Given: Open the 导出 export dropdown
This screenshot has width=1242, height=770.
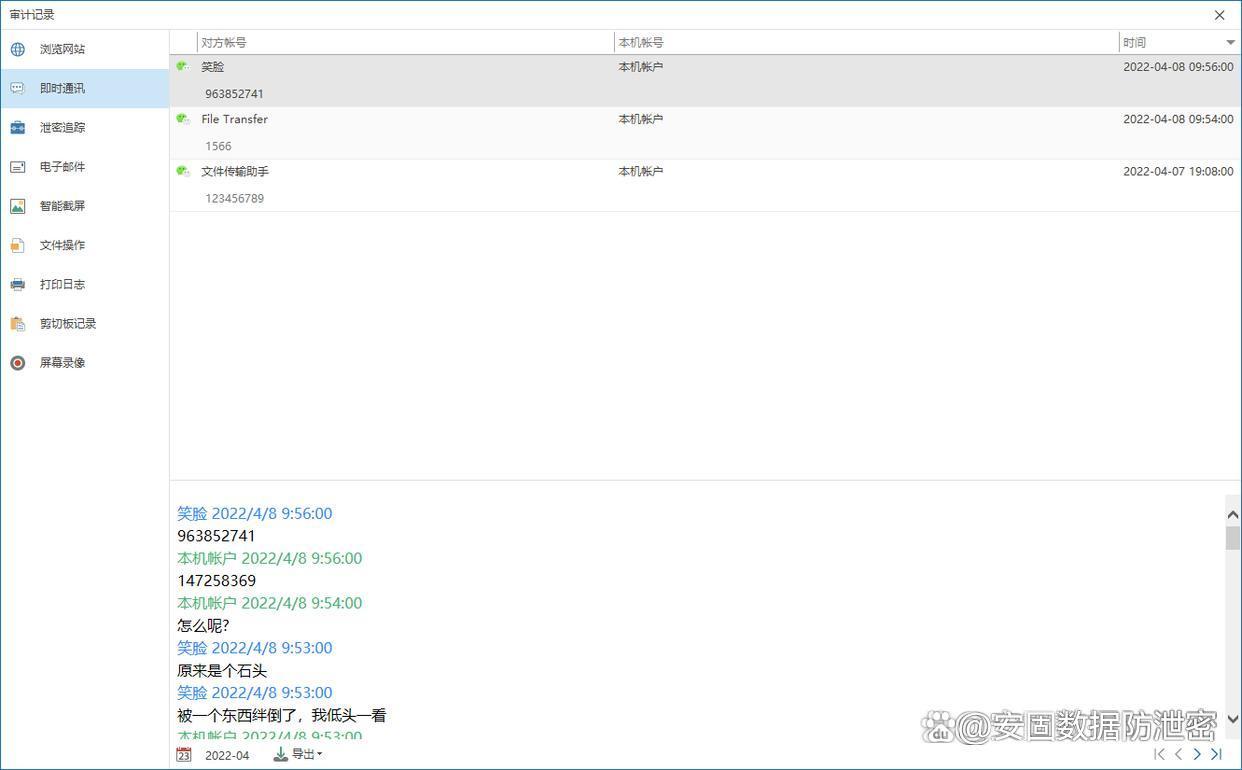Looking at the screenshot, I should point(306,754).
